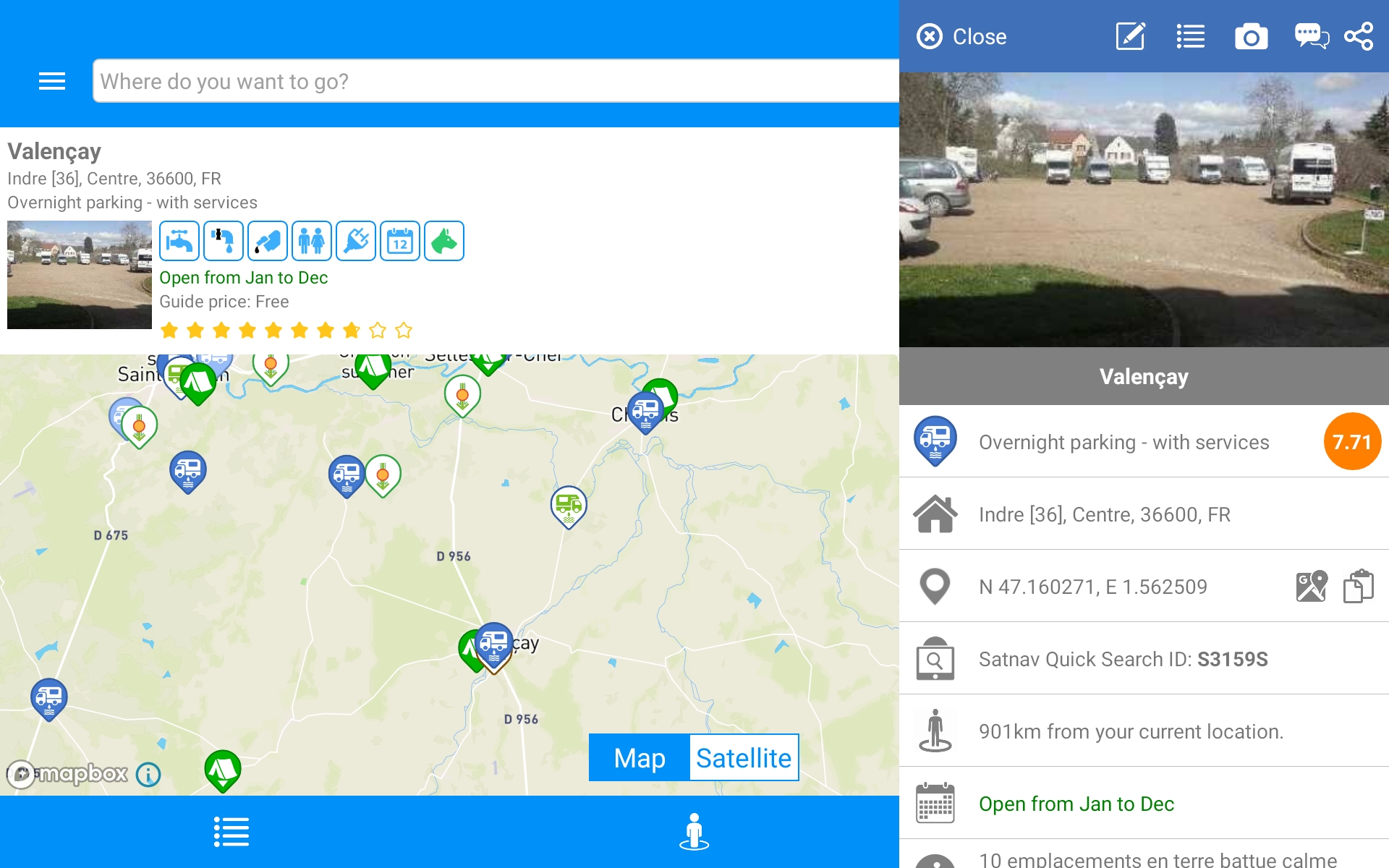Tap the water tap service icon
This screenshot has width=1389, height=868.
(179, 241)
